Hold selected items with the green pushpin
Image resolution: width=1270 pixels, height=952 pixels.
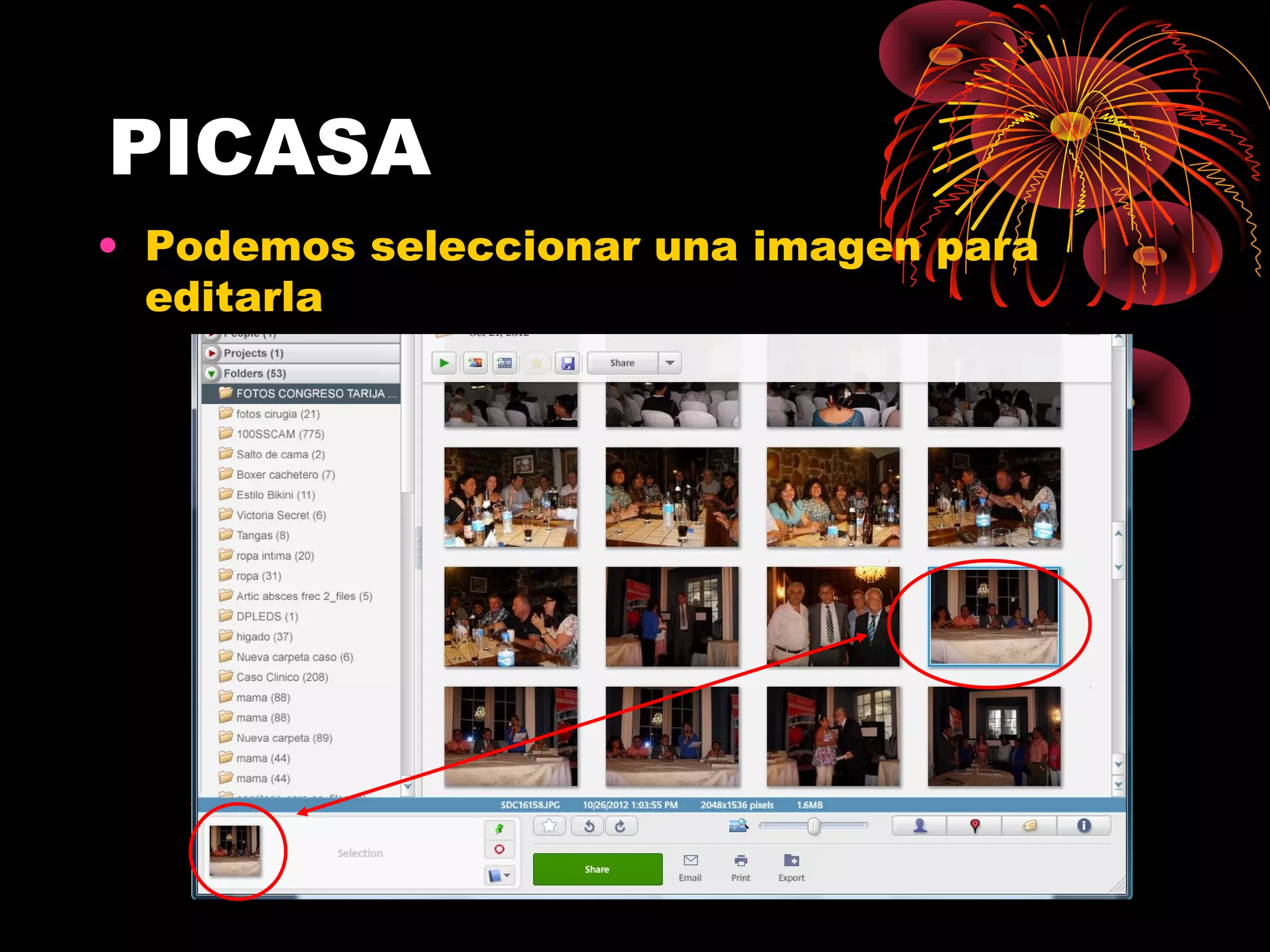499,829
